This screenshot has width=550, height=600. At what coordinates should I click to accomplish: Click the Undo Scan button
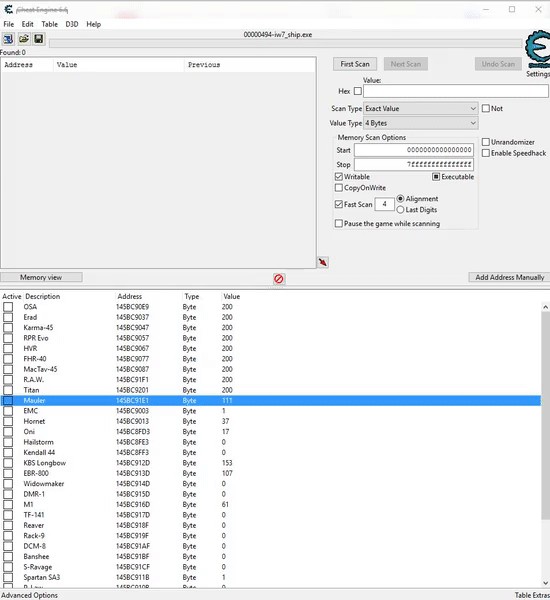[498, 64]
